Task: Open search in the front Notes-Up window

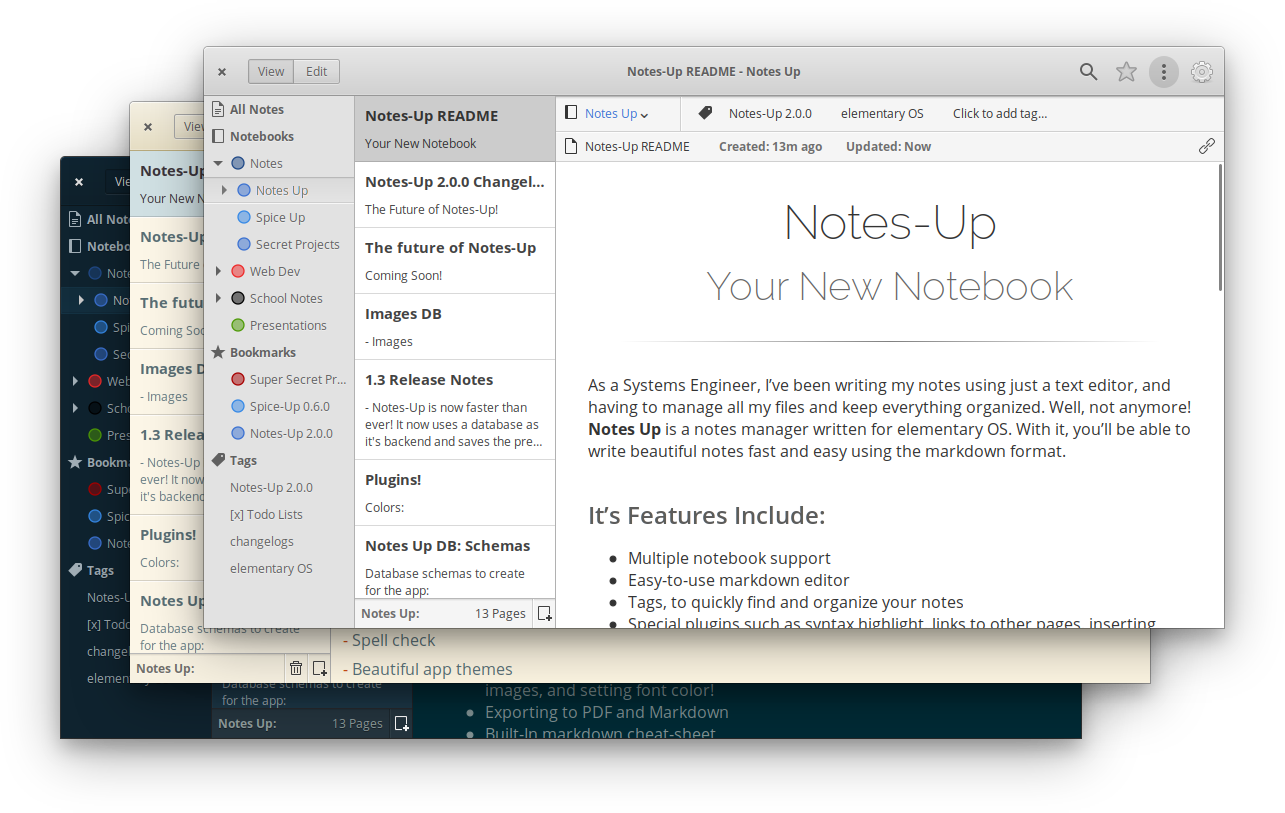Action: pos(1088,72)
